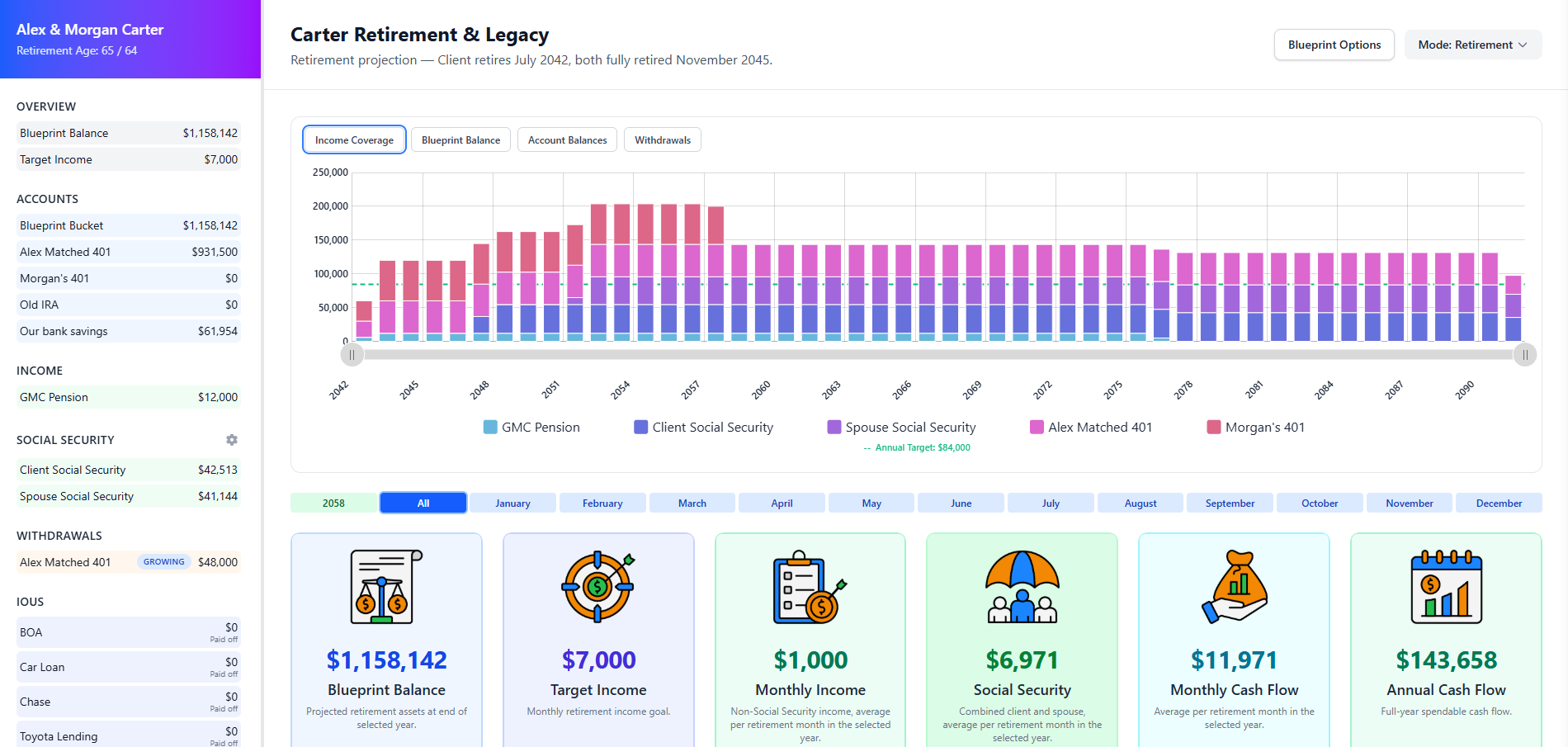Open GMC Pension income row
Screen dimensions: 1568x747
tap(129, 397)
